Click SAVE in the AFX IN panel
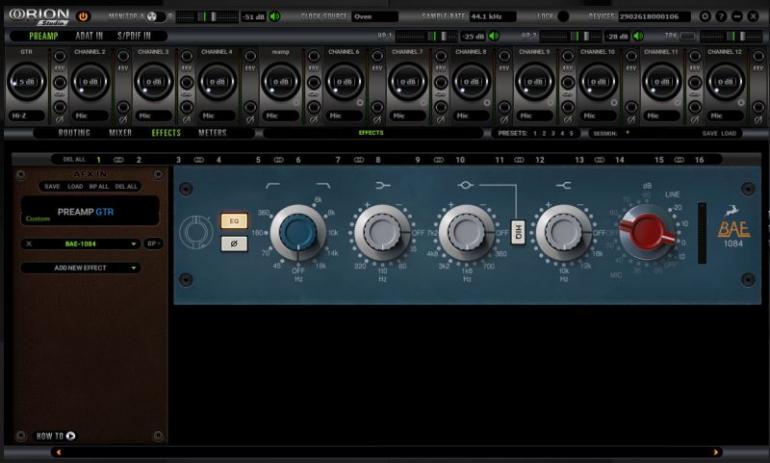The image size is (770, 463). click(x=52, y=187)
